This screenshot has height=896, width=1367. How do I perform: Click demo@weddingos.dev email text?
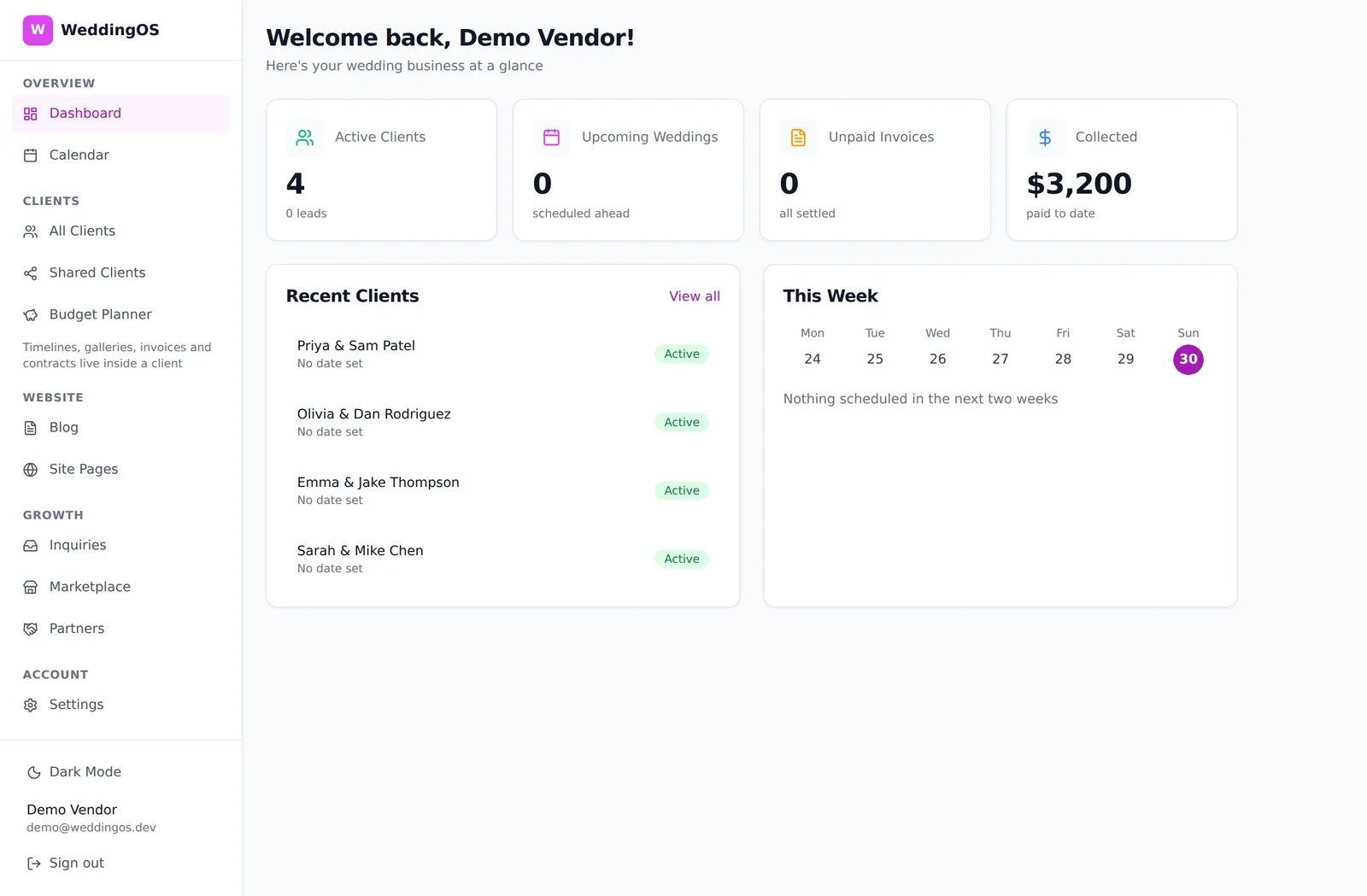[x=91, y=828]
